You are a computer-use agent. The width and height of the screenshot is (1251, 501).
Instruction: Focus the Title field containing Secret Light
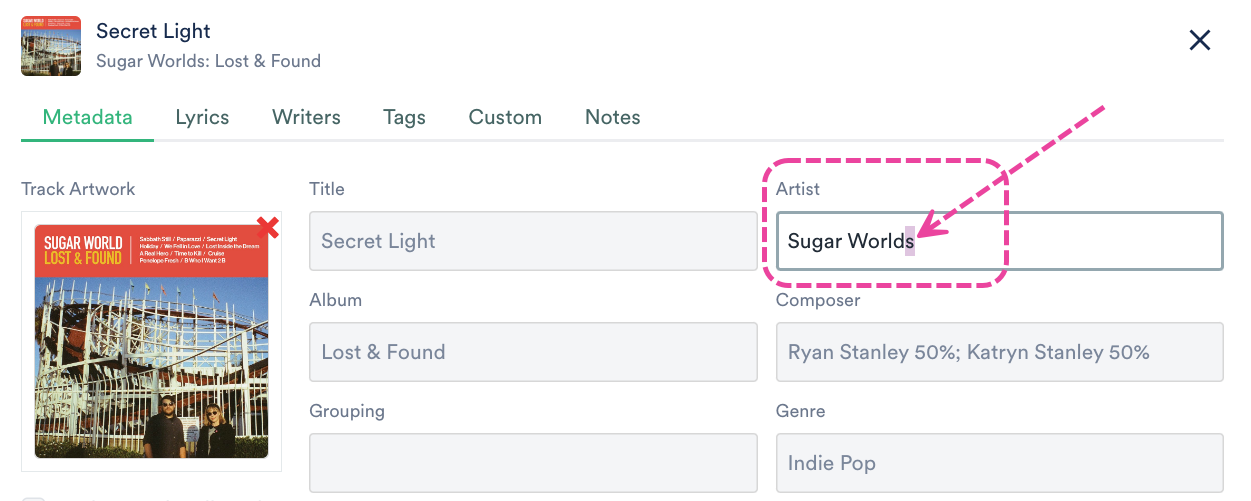533,241
